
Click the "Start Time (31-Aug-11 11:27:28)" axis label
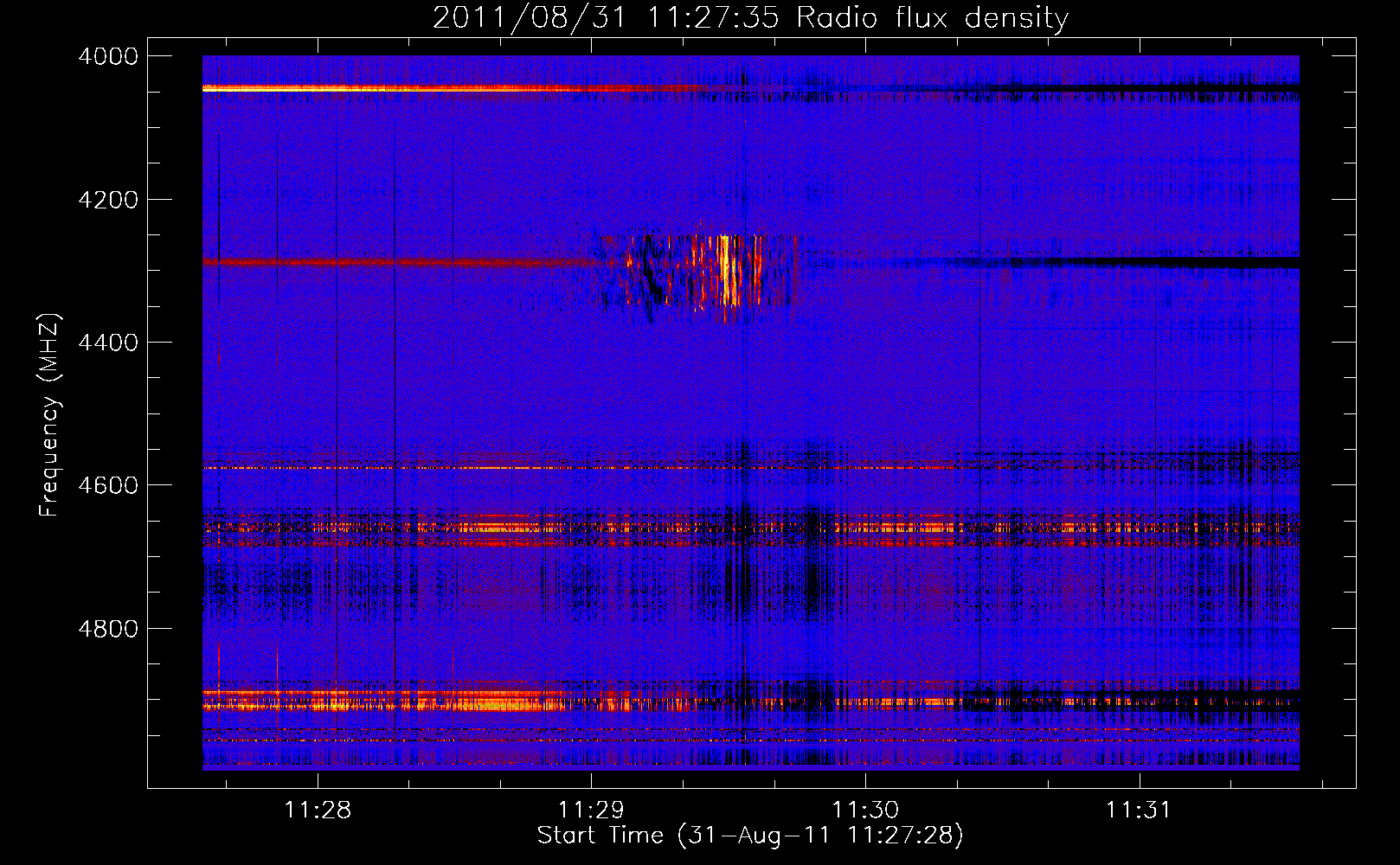(x=750, y=836)
